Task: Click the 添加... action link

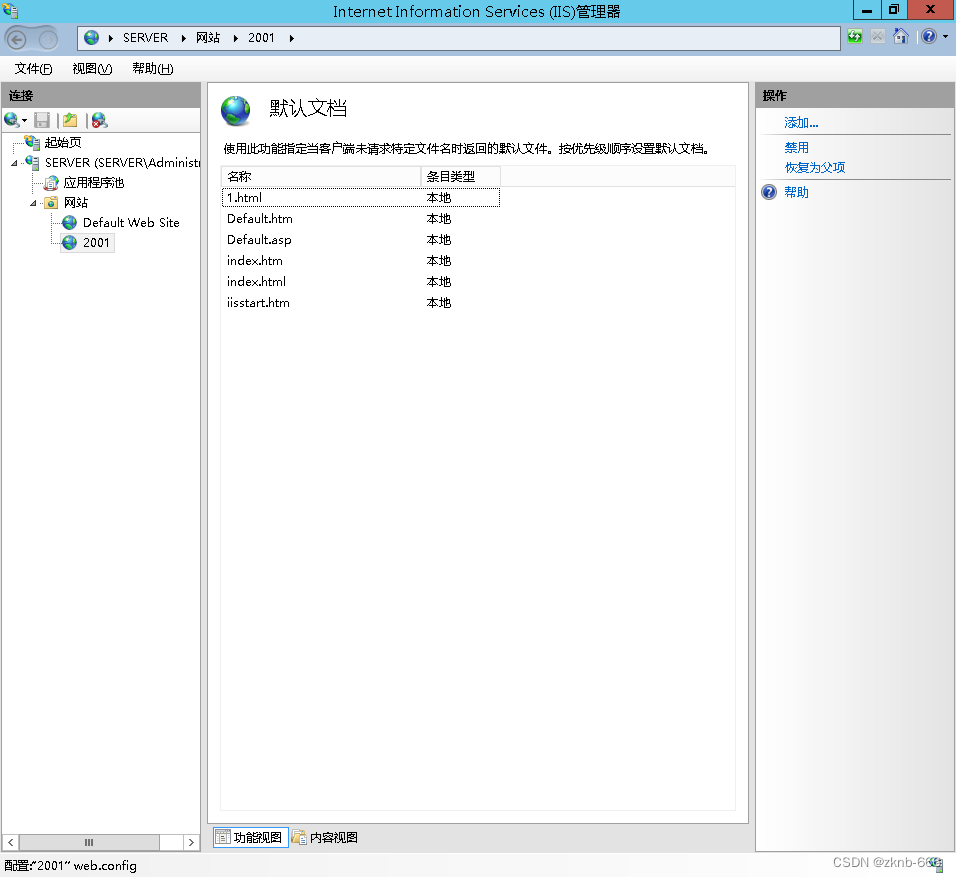Action: [801, 123]
